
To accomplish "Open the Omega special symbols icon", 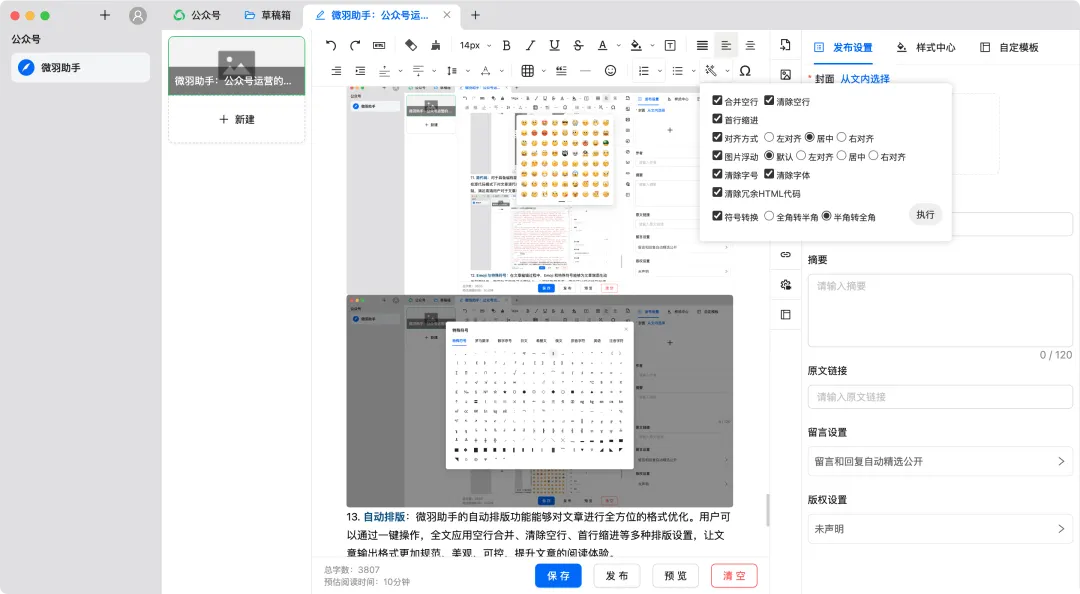I will coord(745,71).
